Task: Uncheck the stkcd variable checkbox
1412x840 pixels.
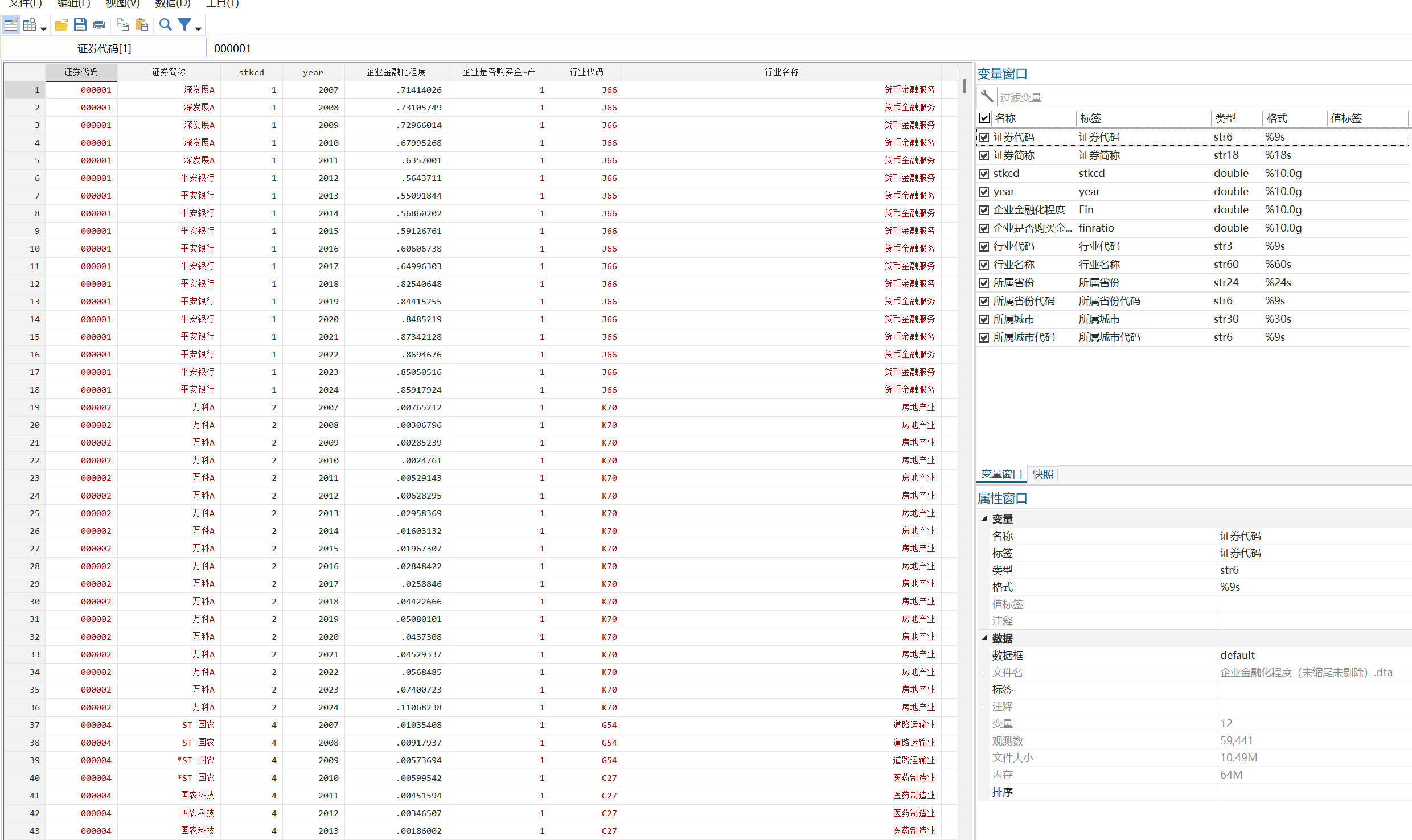Action: click(x=984, y=174)
